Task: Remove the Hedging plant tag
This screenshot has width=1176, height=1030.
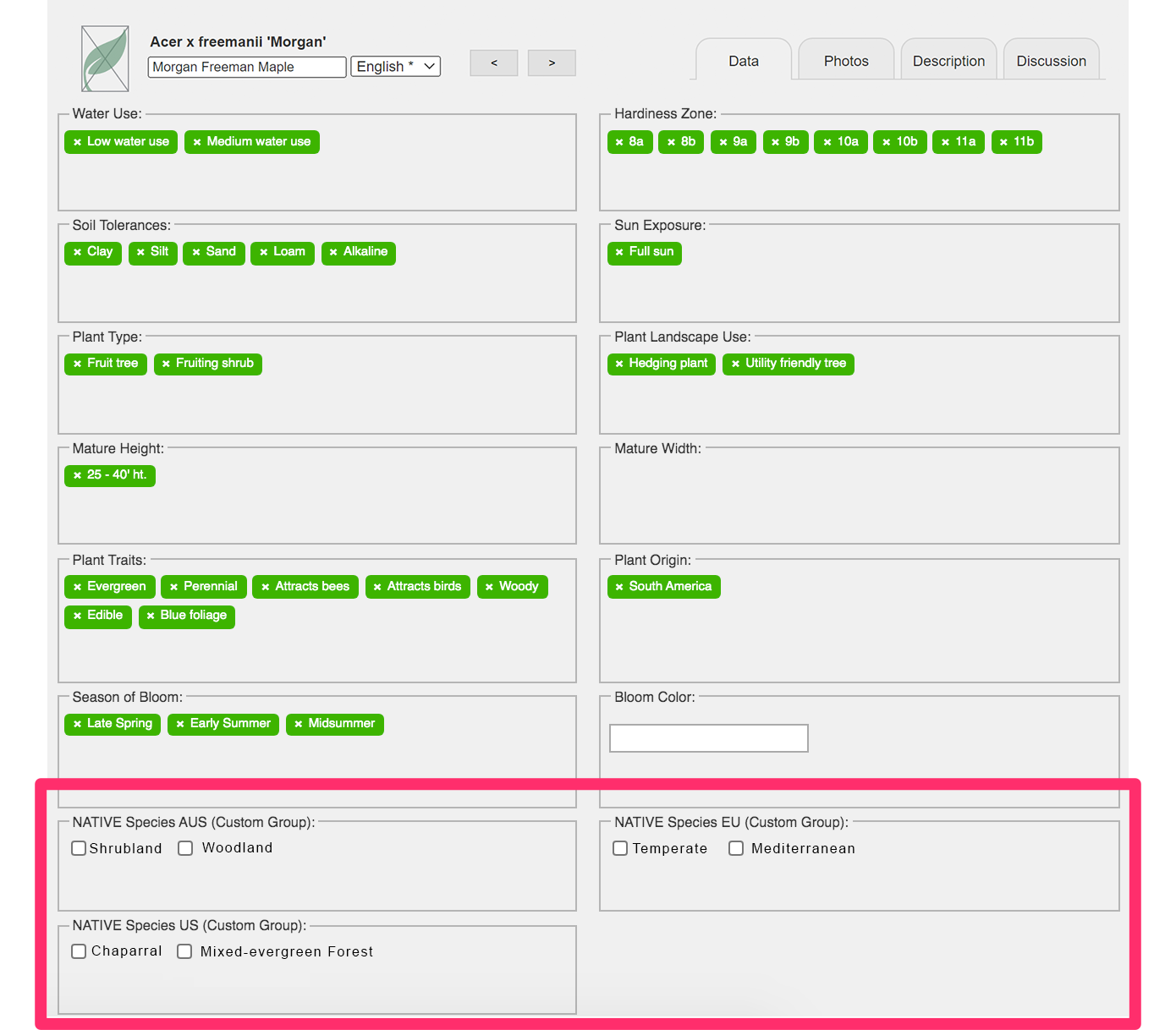Action: (619, 364)
